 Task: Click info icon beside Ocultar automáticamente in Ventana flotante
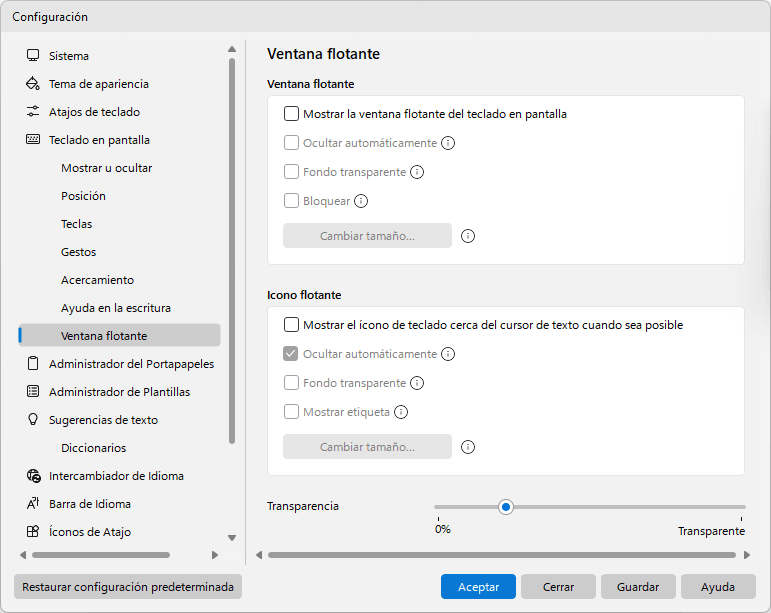point(448,143)
